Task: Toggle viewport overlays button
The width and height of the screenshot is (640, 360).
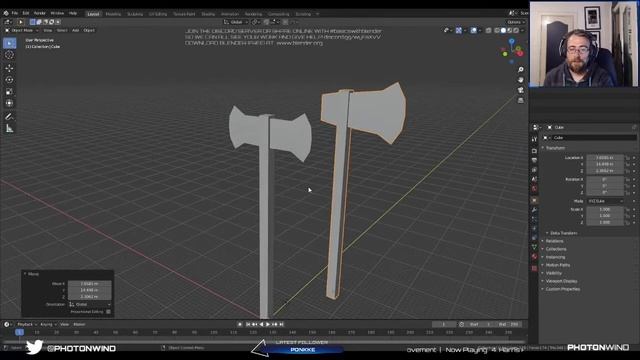Action: coord(473,30)
